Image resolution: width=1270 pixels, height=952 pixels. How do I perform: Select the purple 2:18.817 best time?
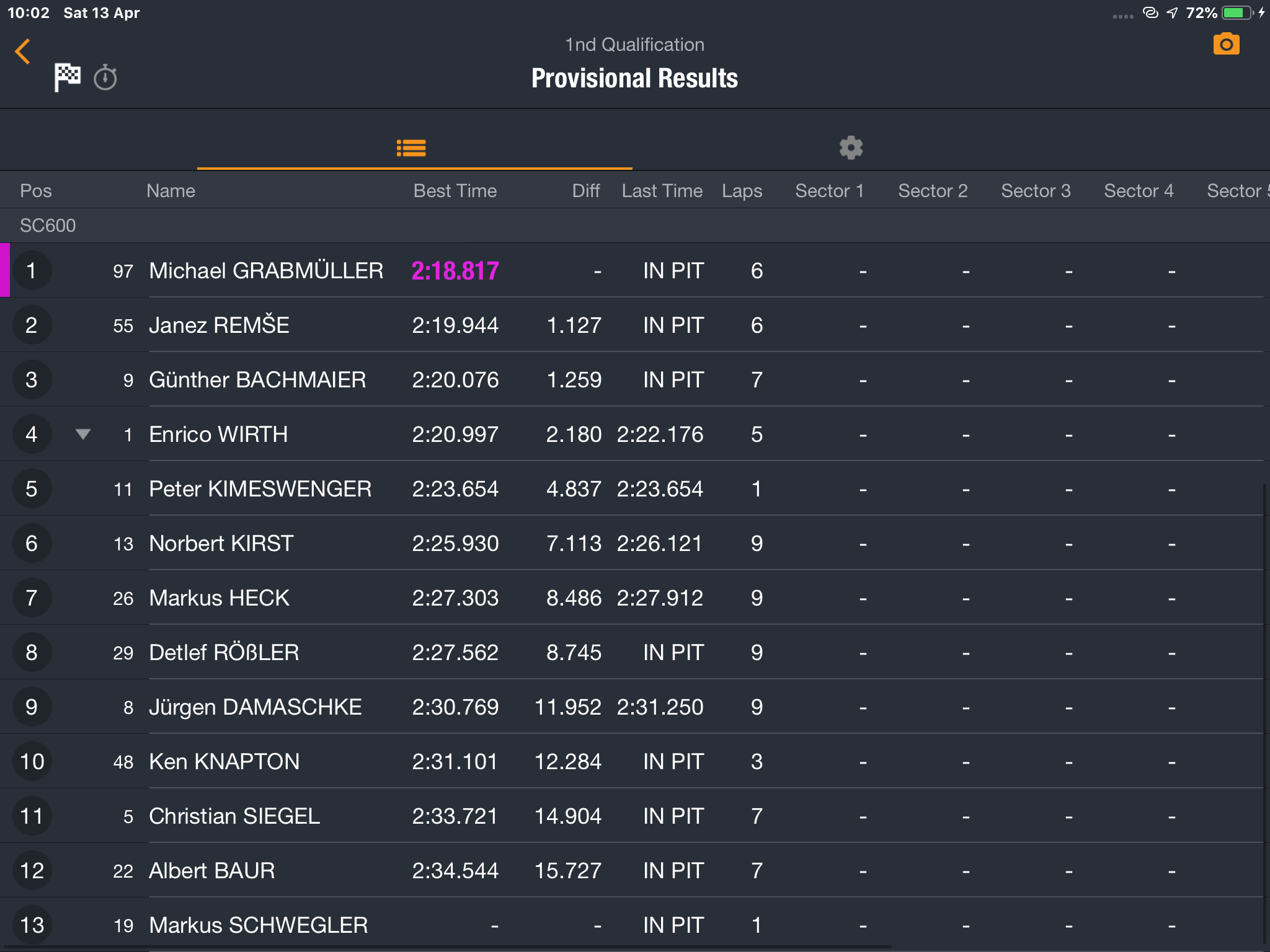(x=455, y=271)
